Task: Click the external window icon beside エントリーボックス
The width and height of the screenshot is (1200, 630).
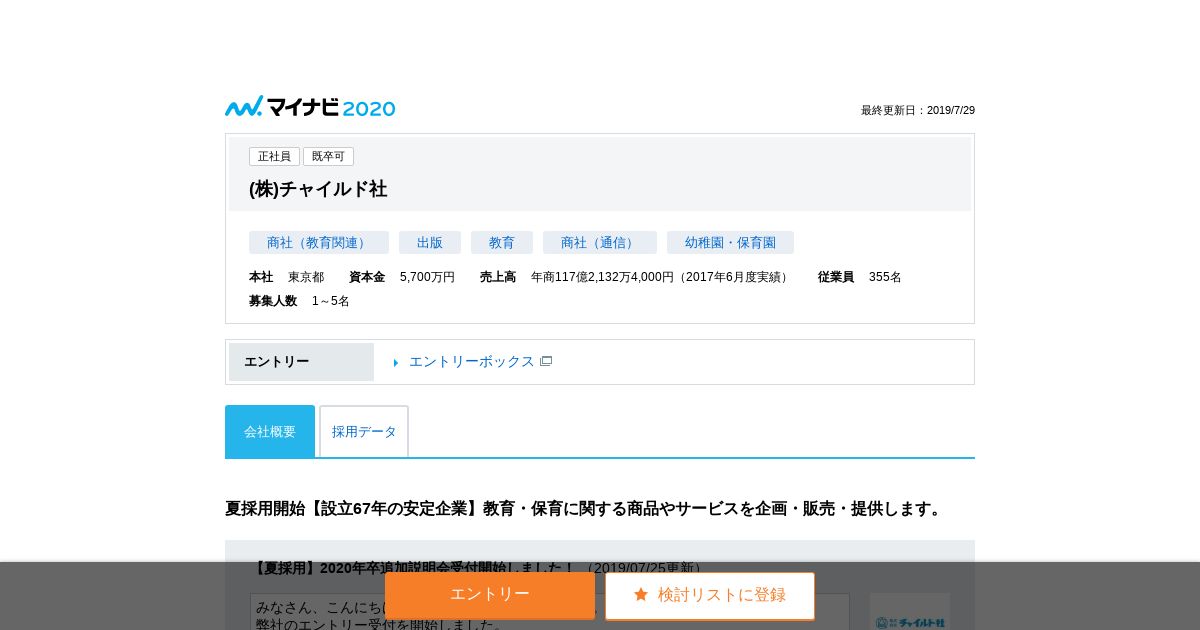Action: click(546, 361)
